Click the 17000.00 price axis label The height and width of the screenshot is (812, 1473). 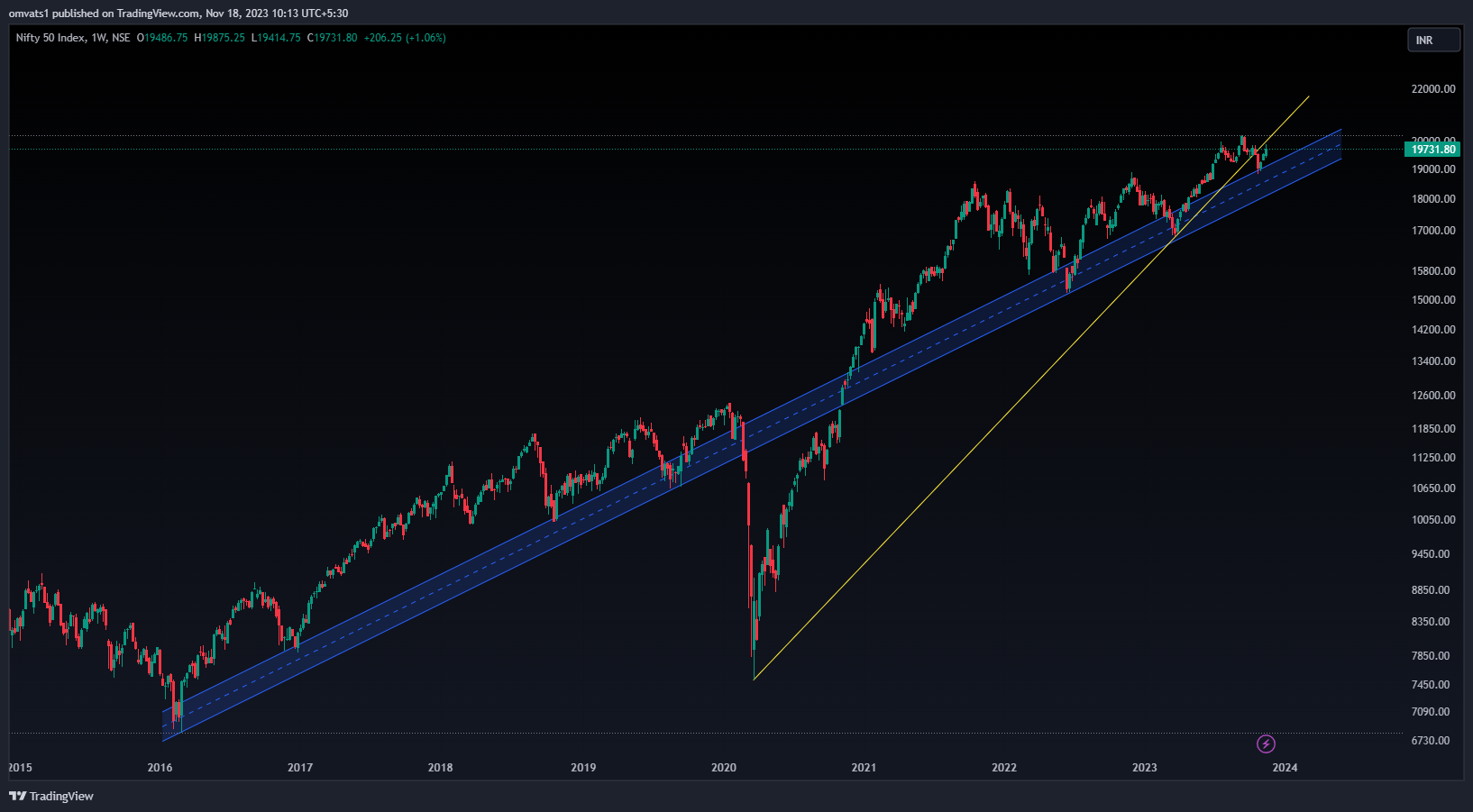tap(1433, 230)
